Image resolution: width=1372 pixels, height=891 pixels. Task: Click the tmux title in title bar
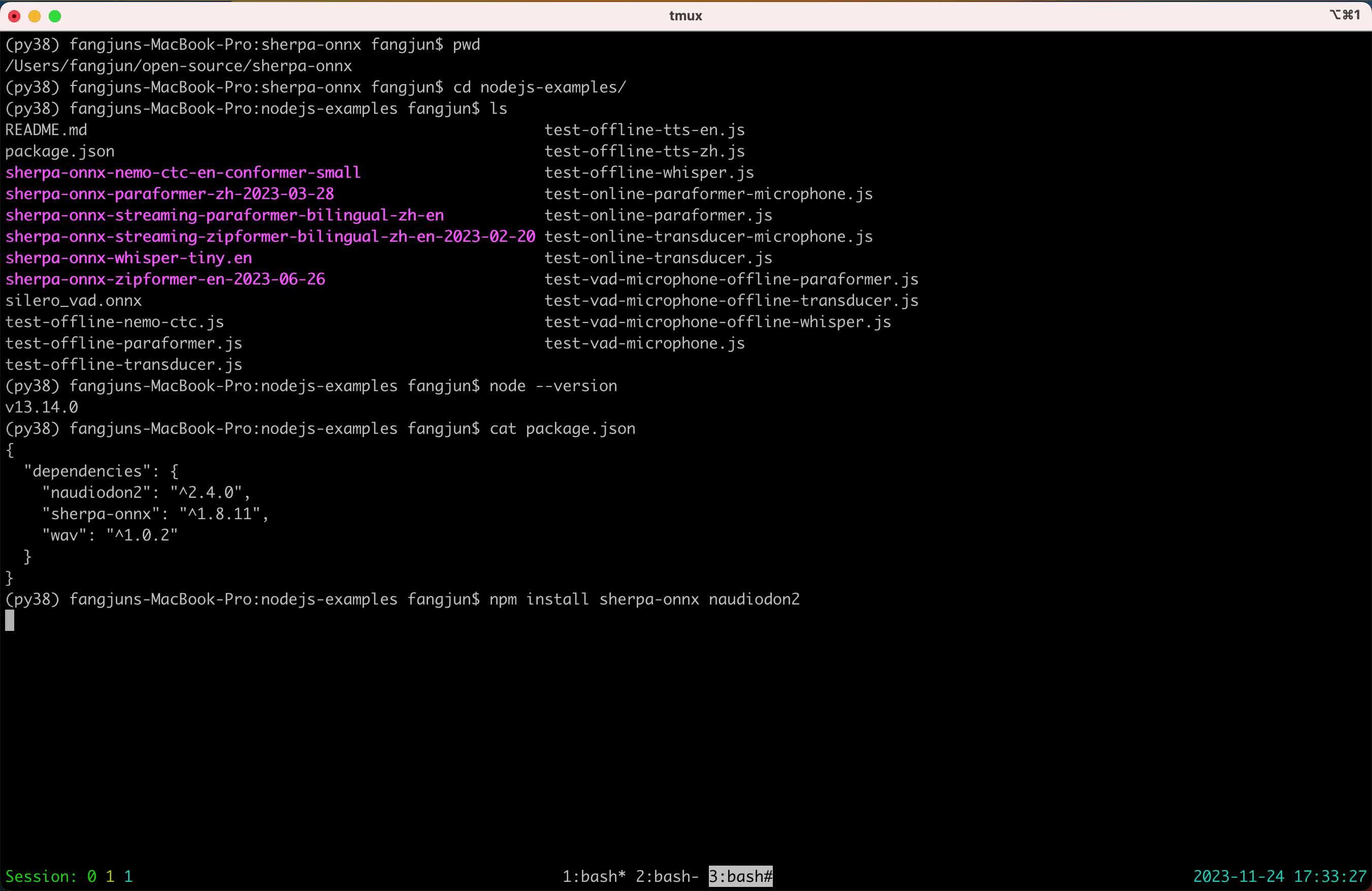(685, 16)
